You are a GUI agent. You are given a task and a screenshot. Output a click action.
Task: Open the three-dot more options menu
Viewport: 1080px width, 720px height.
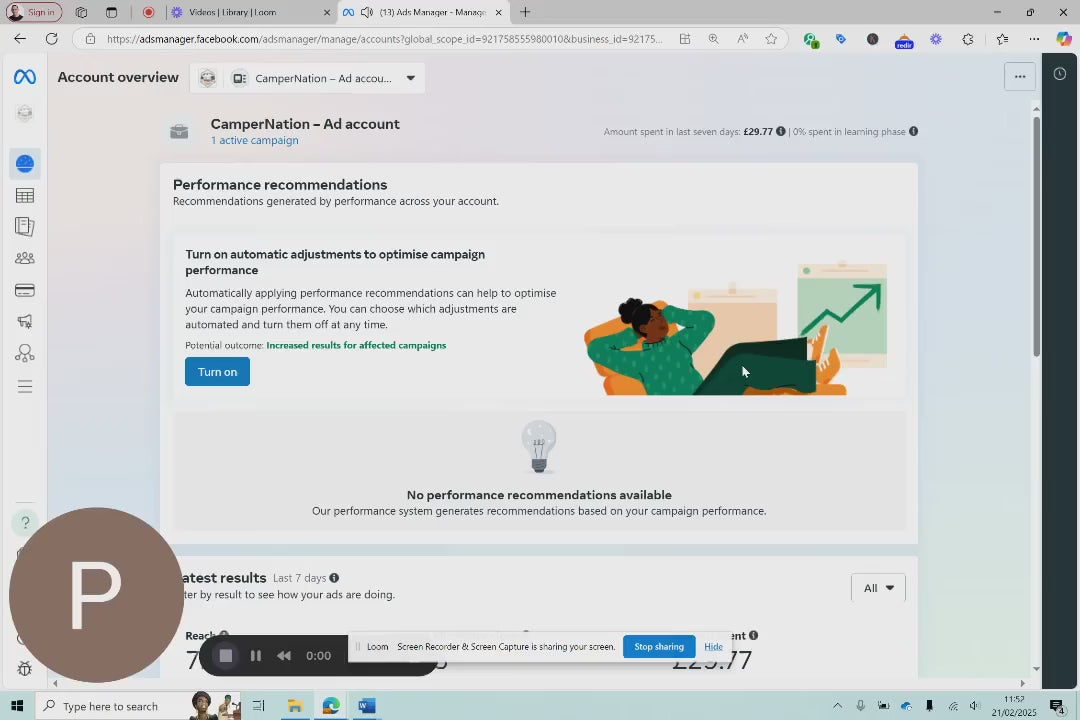pos(1019,77)
